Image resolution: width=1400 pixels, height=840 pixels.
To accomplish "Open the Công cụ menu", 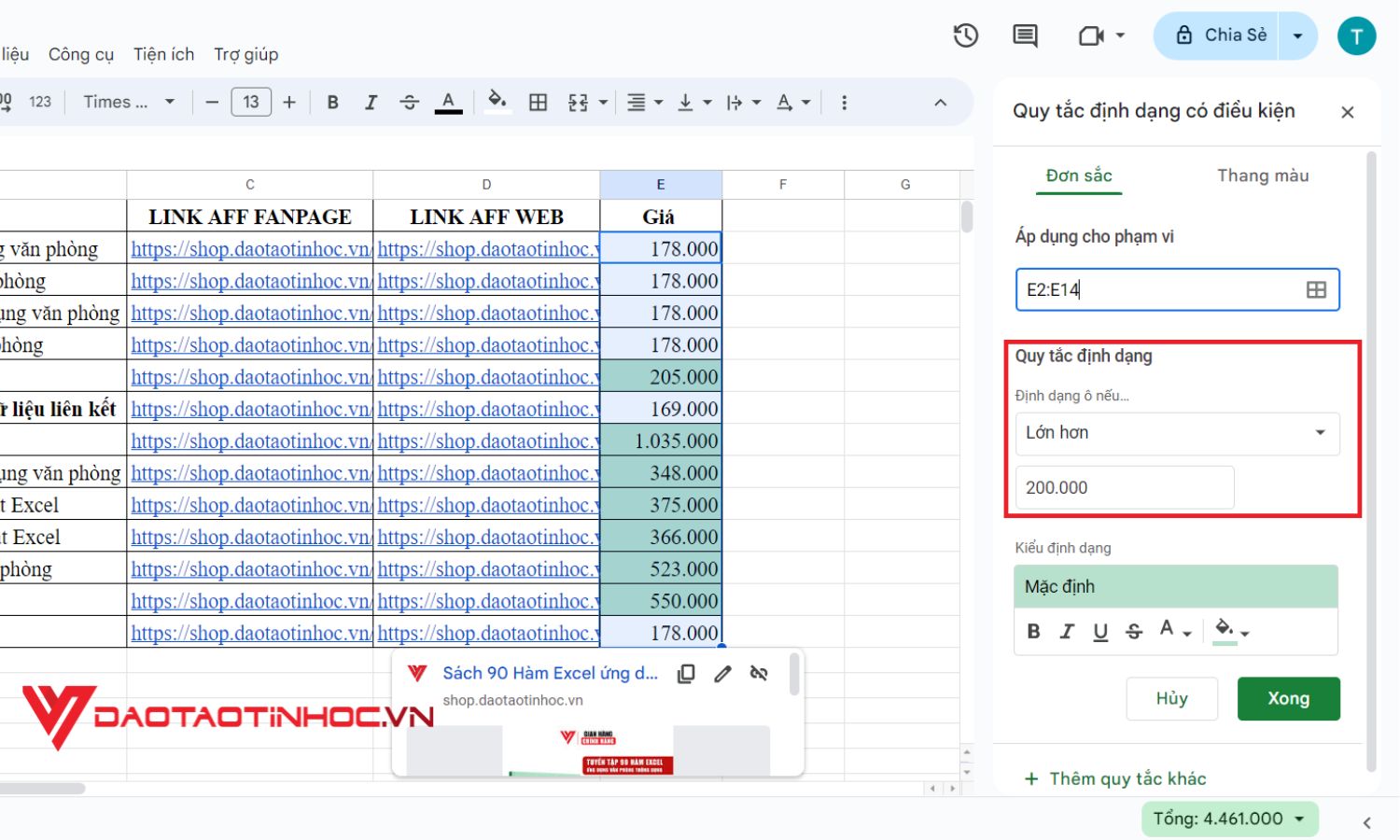I will pos(80,54).
